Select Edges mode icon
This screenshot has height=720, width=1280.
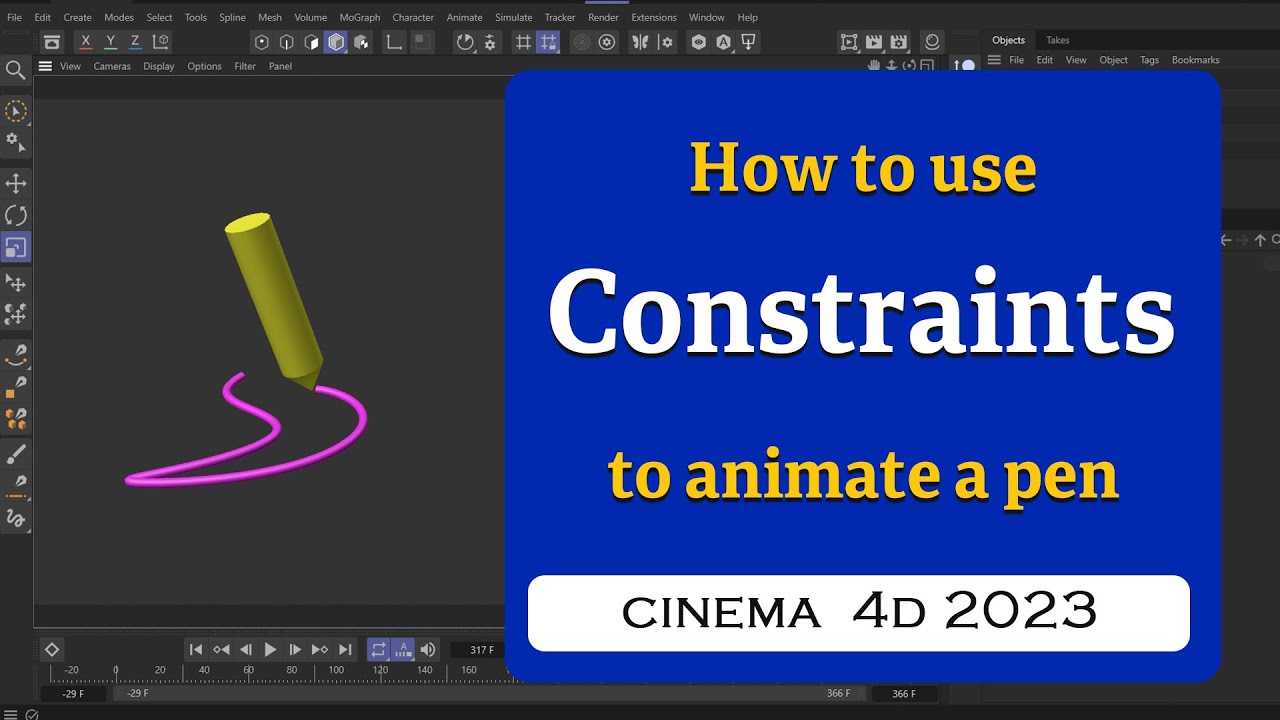coord(287,42)
